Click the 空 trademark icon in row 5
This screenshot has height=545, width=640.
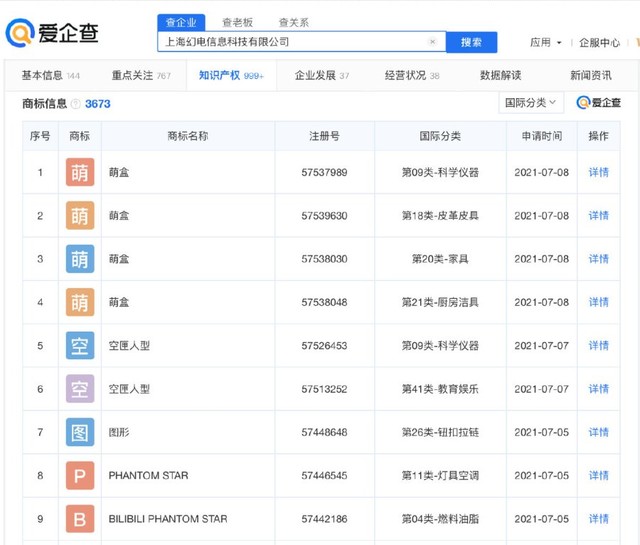point(80,346)
